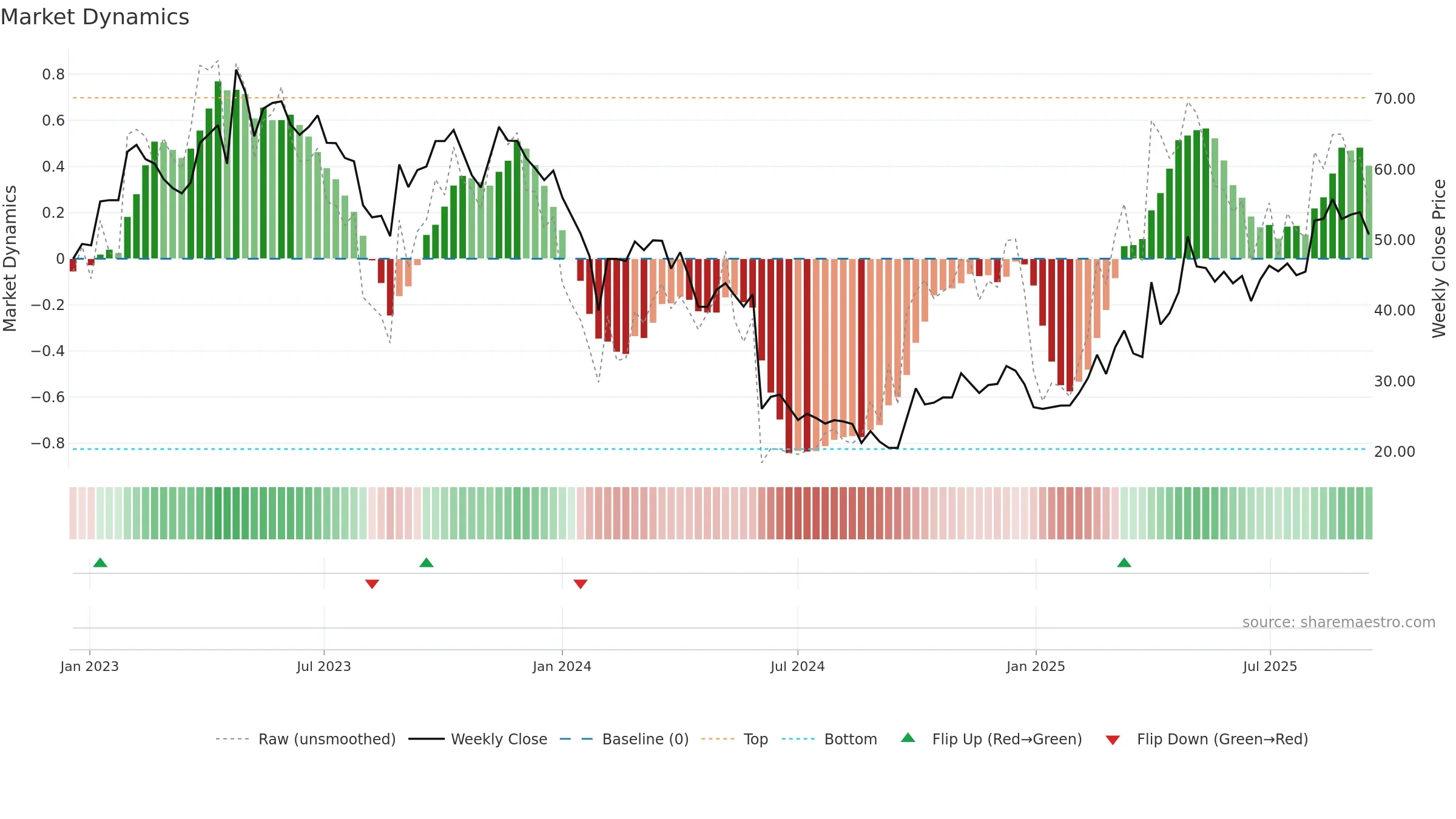1456x819 pixels.
Task: Toggle Flip Down (Green→Red) legend entry
Action: (1207, 739)
